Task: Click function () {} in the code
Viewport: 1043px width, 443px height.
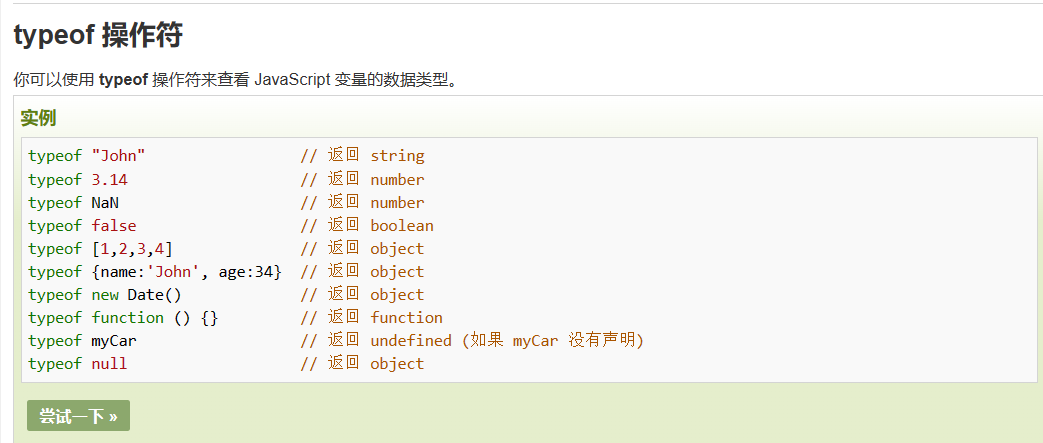Action: [154, 318]
